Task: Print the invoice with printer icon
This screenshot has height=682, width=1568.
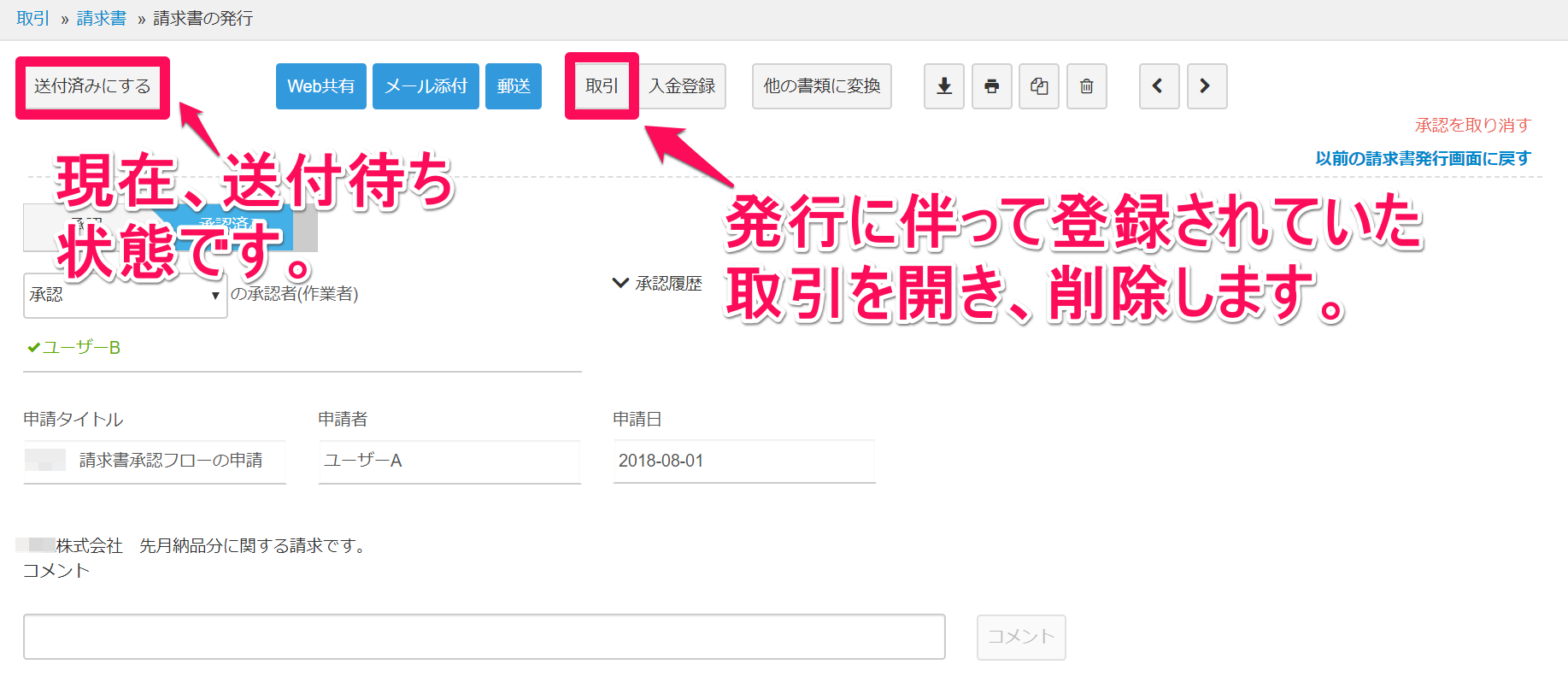Action: [991, 86]
